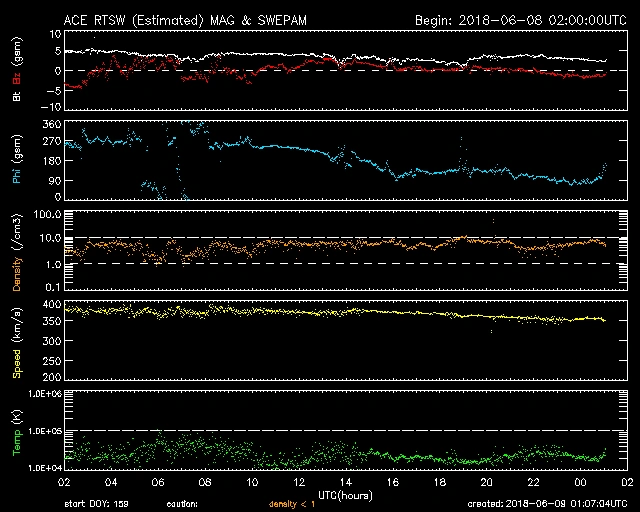Screen dimensions: 640x512
Task: Click the '360' tick on Phi axis
Action: point(52,124)
